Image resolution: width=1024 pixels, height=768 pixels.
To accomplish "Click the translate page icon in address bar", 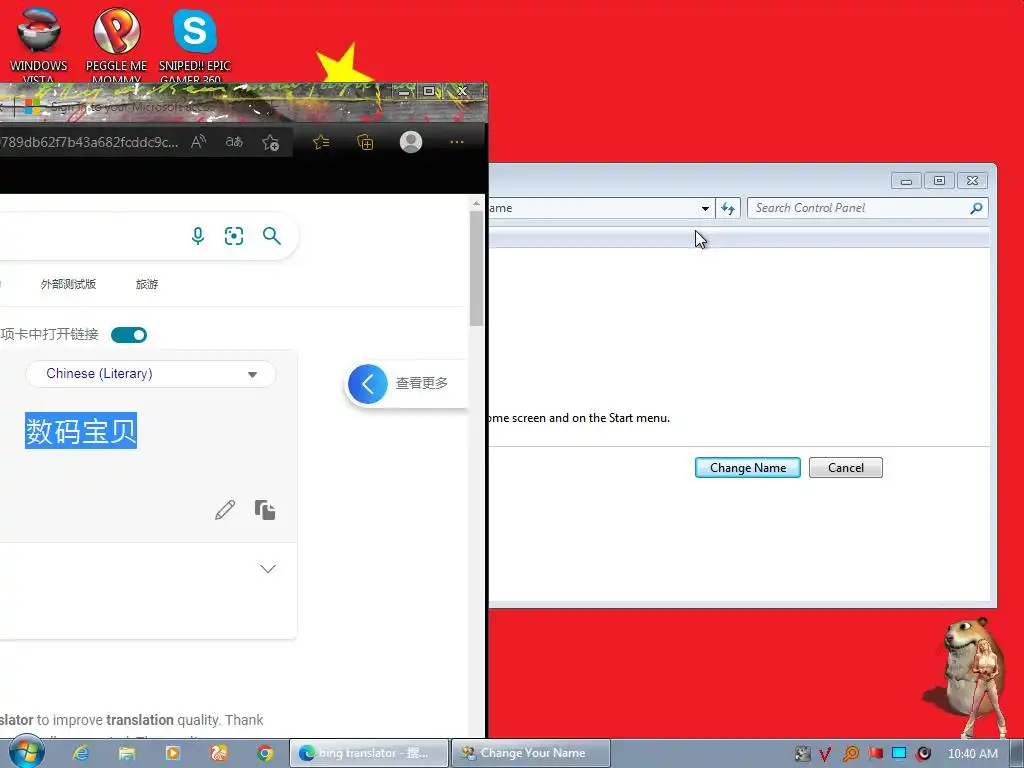I will pyautogui.click(x=234, y=142).
